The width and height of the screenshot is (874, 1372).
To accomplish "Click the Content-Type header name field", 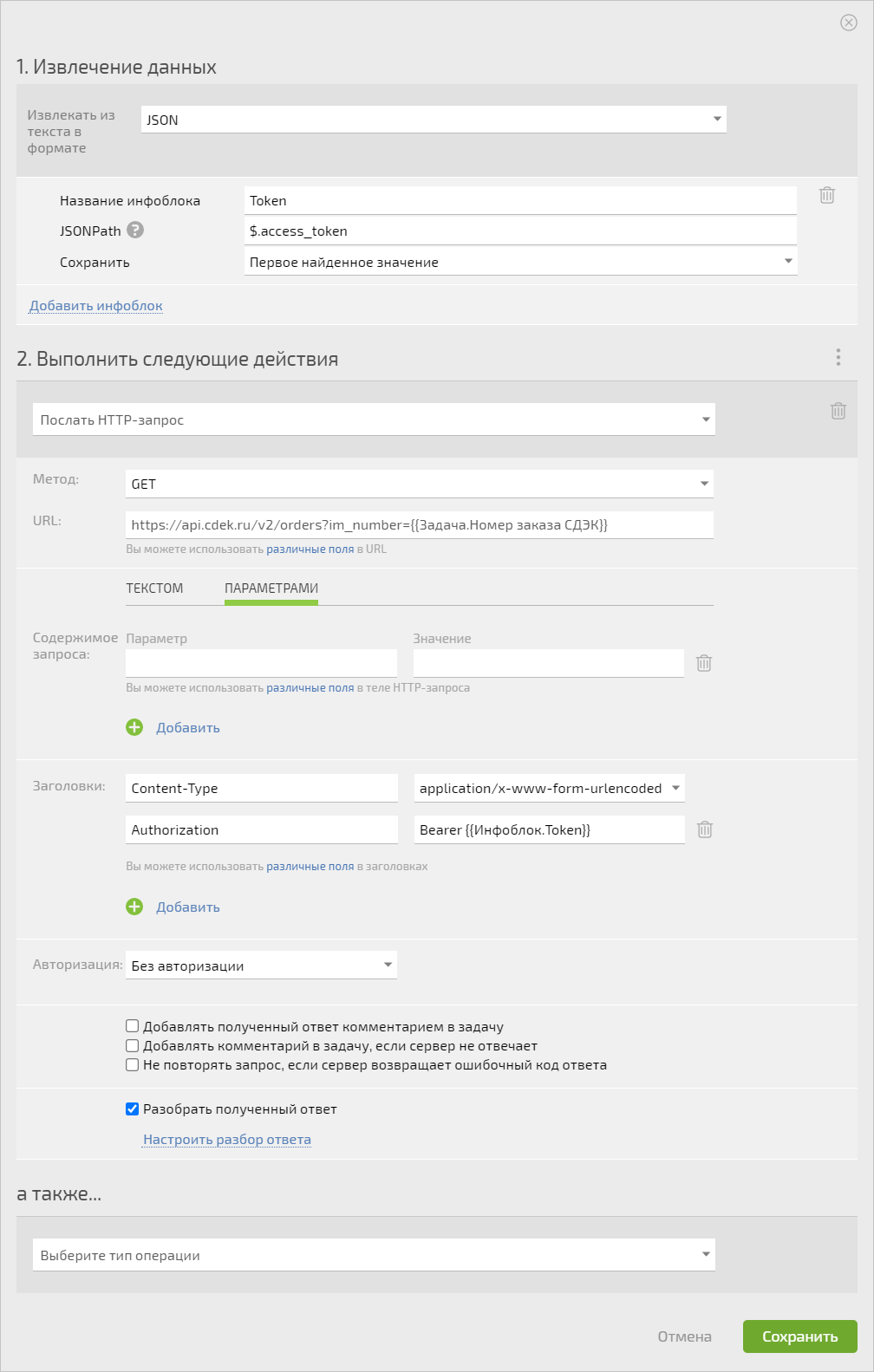I will tap(262, 788).
